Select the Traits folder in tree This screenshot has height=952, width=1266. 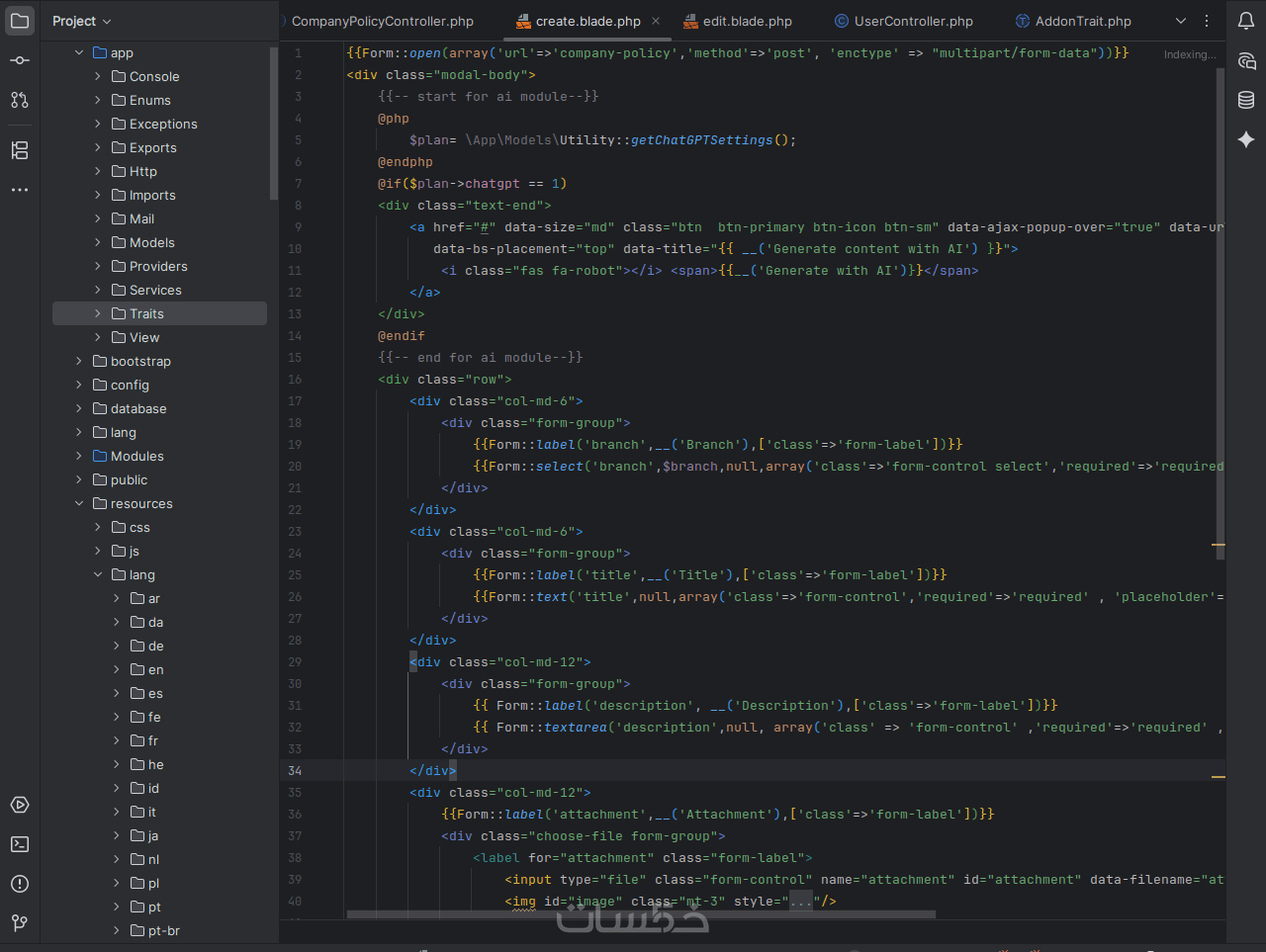pyautogui.click(x=146, y=313)
